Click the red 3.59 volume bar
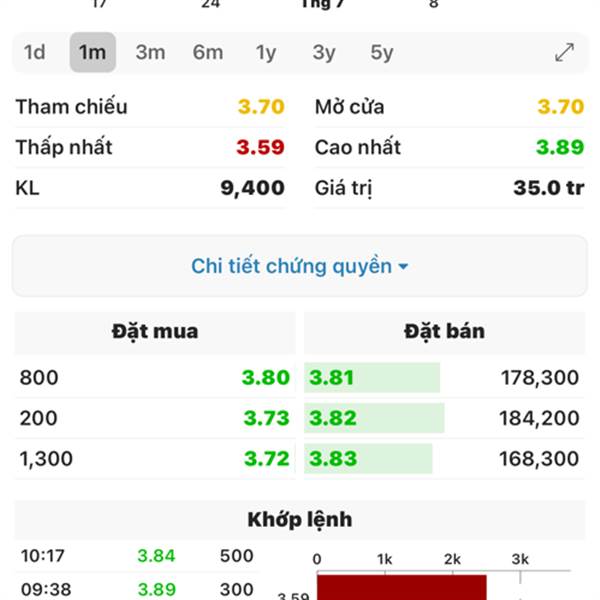The image size is (600, 600). click(x=401, y=587)
